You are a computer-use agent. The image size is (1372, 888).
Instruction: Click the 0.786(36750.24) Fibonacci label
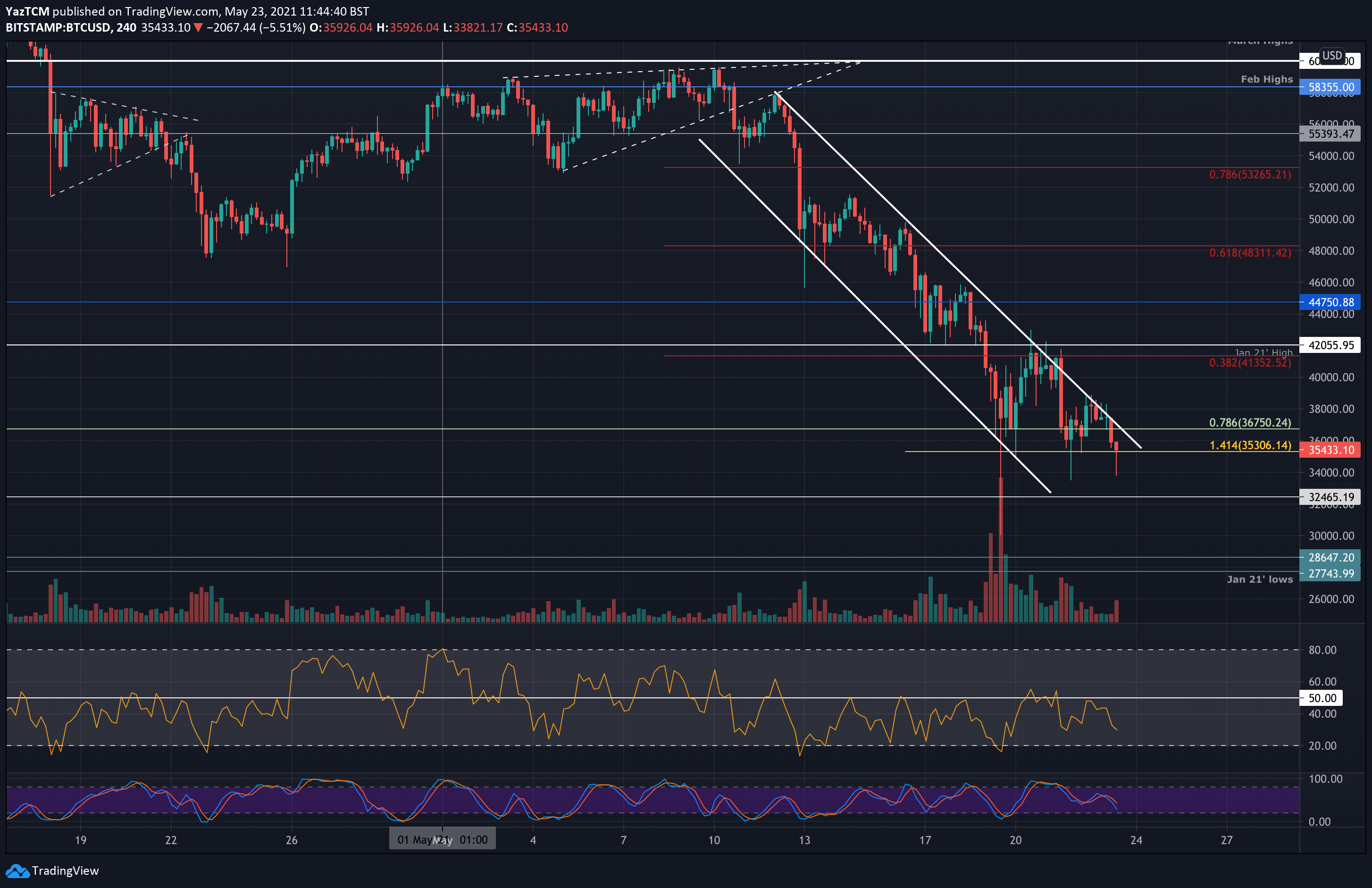1250,423
